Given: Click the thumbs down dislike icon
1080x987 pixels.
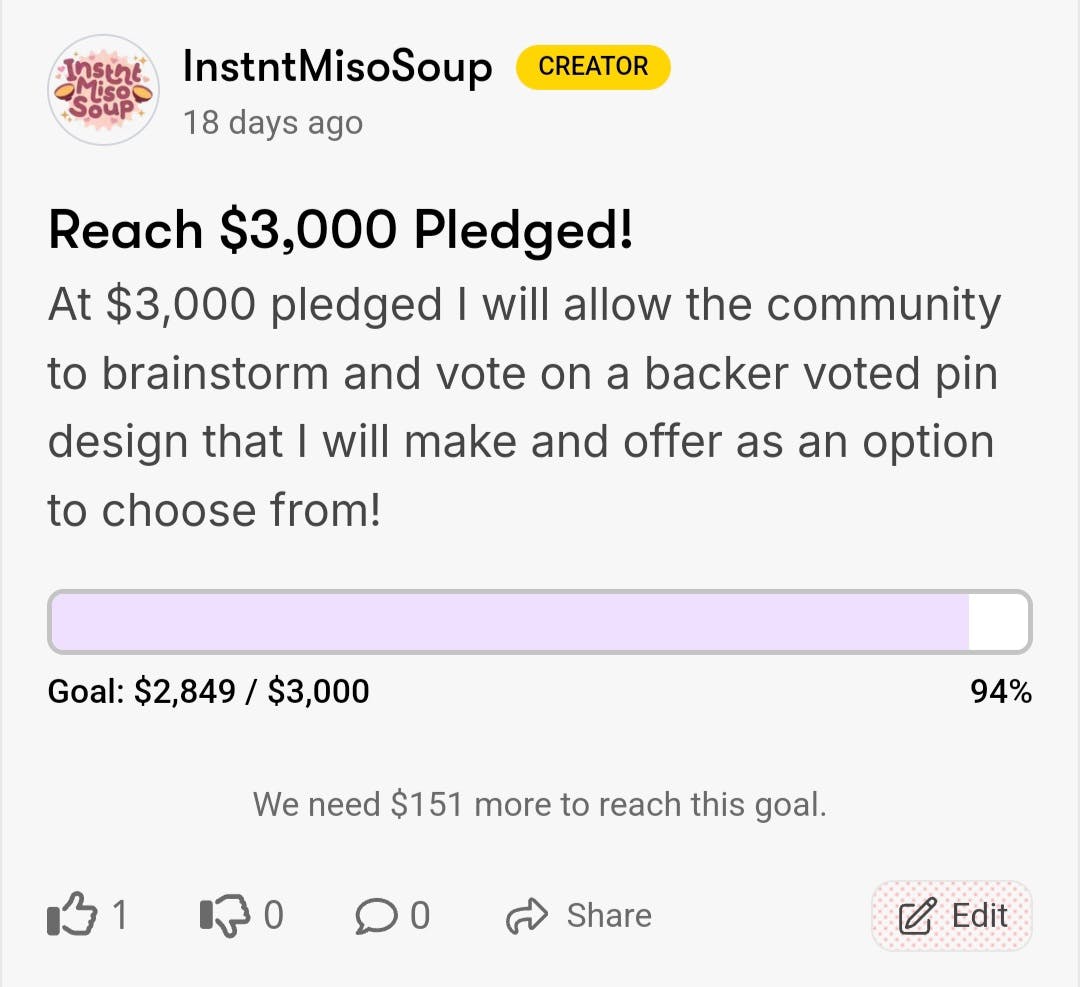Looking at the screenshot, I should (224, 915).
